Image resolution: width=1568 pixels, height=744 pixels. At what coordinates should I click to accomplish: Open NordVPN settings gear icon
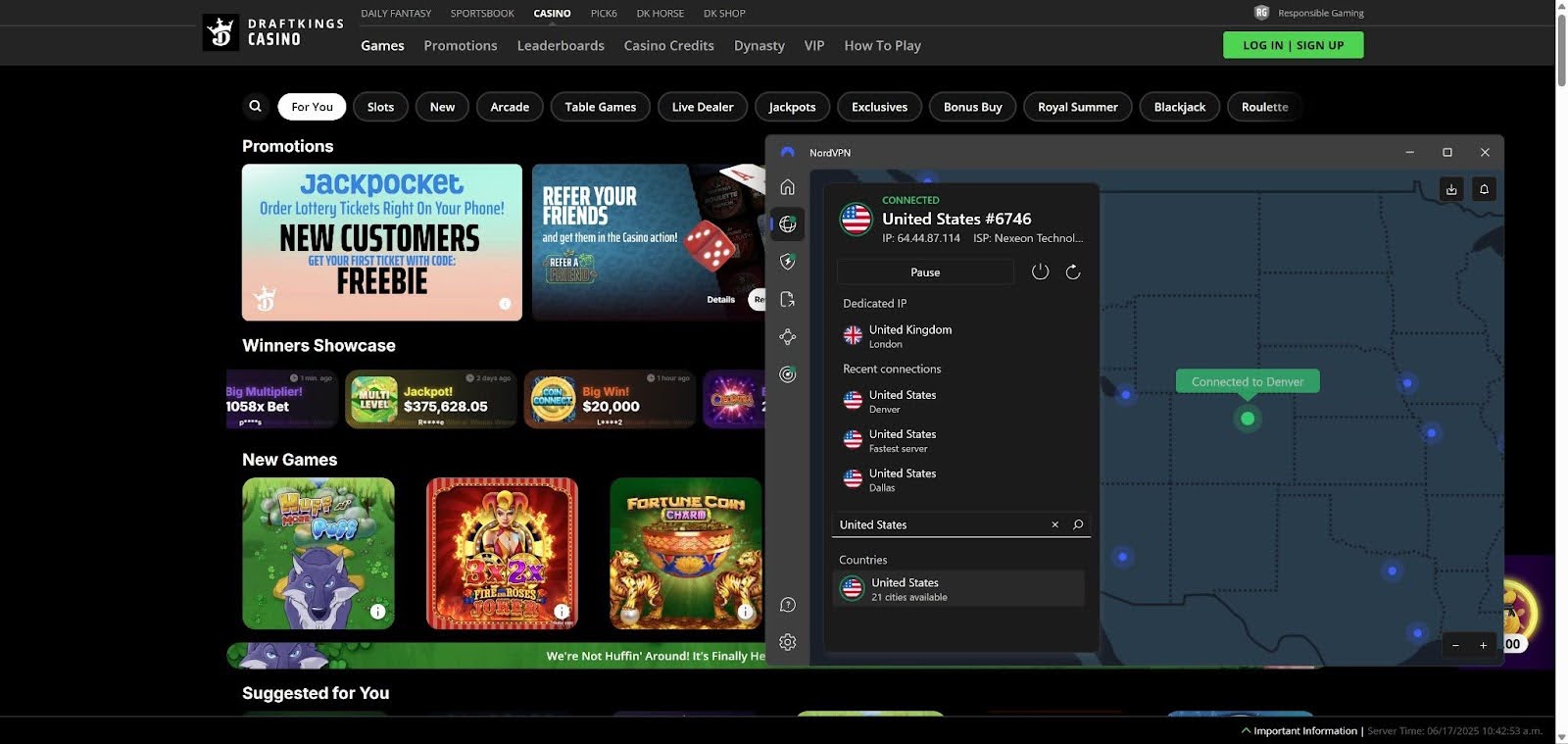coord(787,642)
